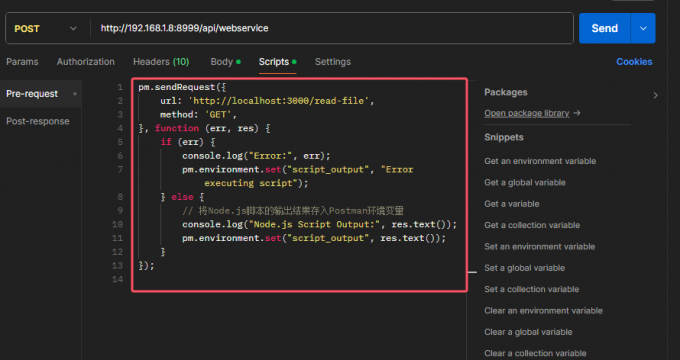Click the Chinese comment on line 9

293,211
